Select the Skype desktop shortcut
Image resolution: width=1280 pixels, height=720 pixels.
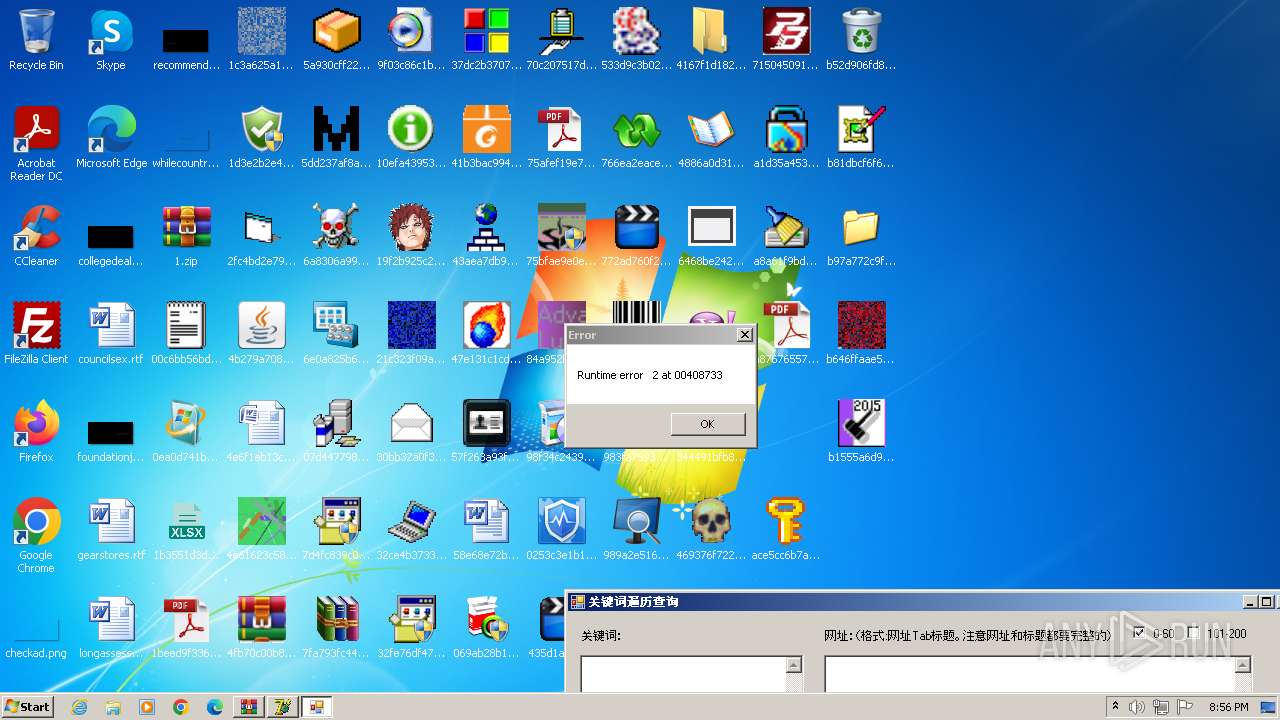coord(111,40)
